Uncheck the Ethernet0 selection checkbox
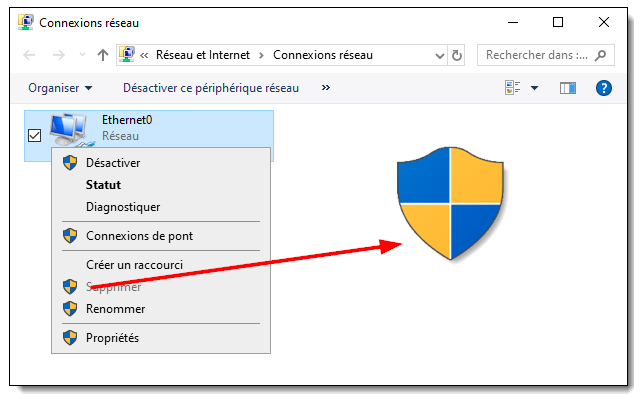The height and width of the screenshot is (394, 634). [34, 136]
